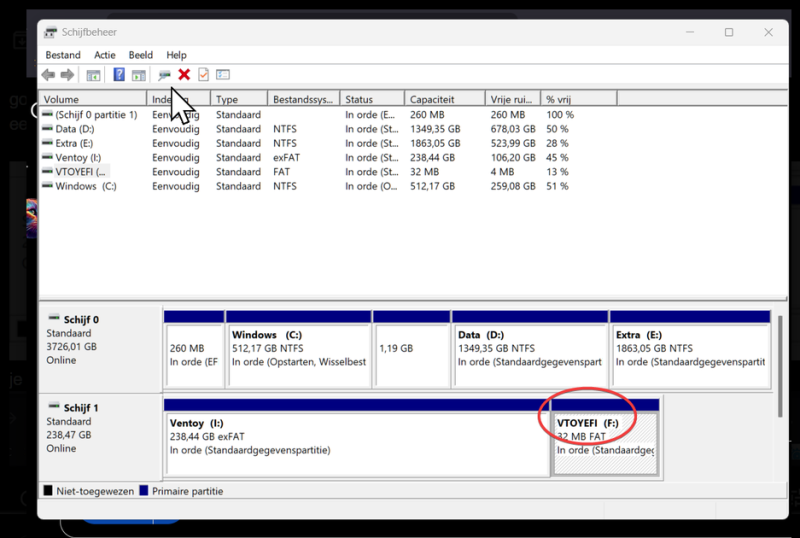Select the Extra (E:) partition block
Image resolution: width=800 pixels, height=538 pixels.
point(690,350)
